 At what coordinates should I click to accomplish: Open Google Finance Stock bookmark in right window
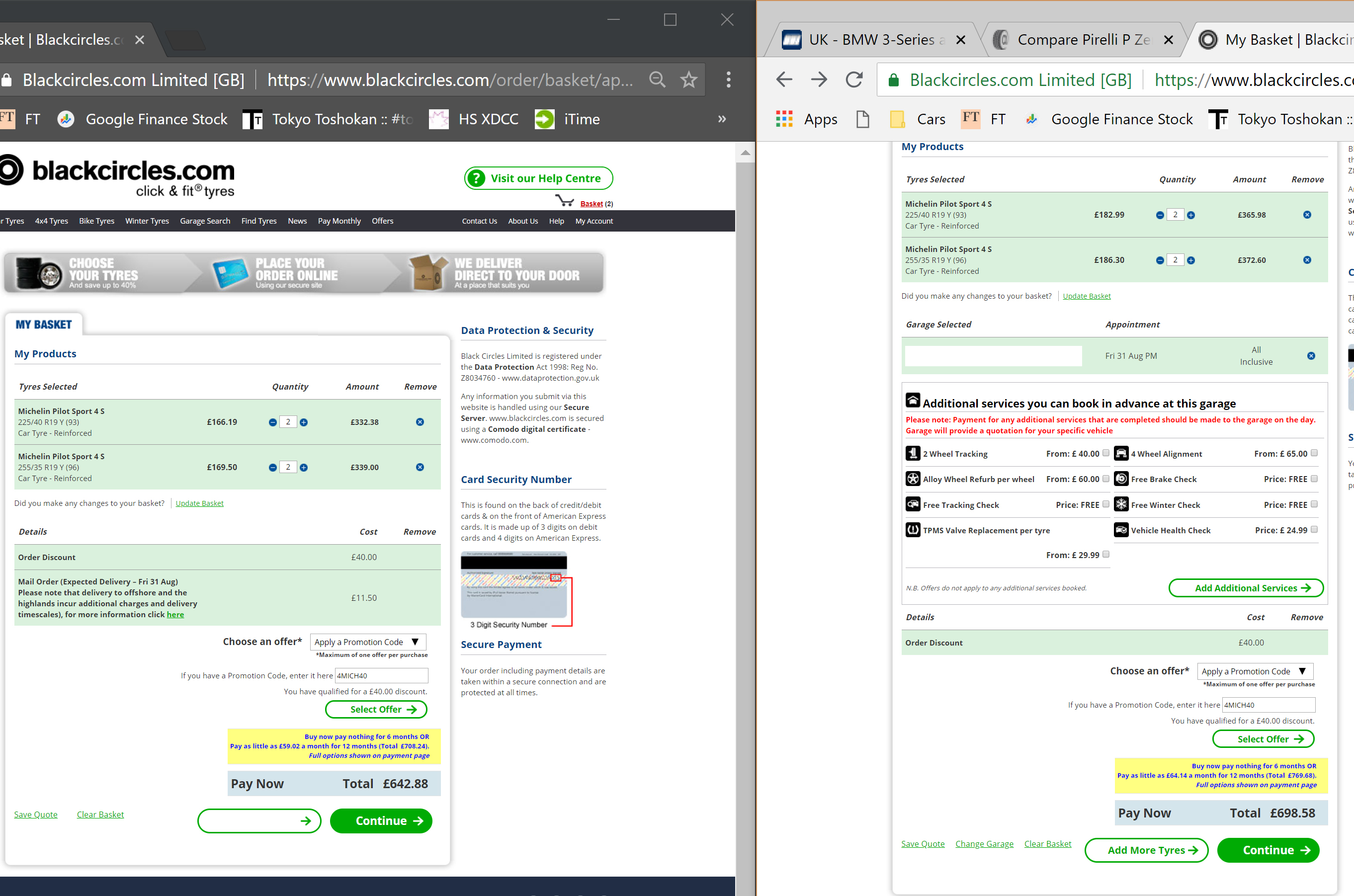click(1109, 119)
